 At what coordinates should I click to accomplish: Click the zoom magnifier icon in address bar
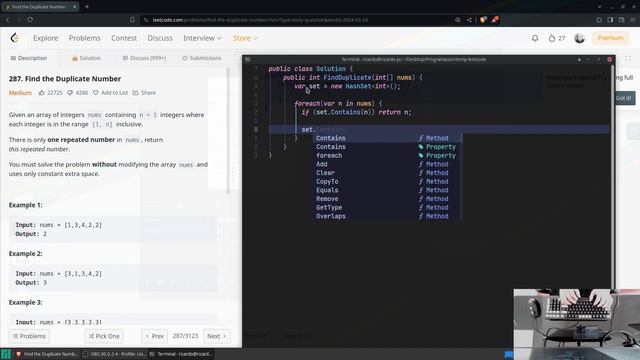[458, 20]
